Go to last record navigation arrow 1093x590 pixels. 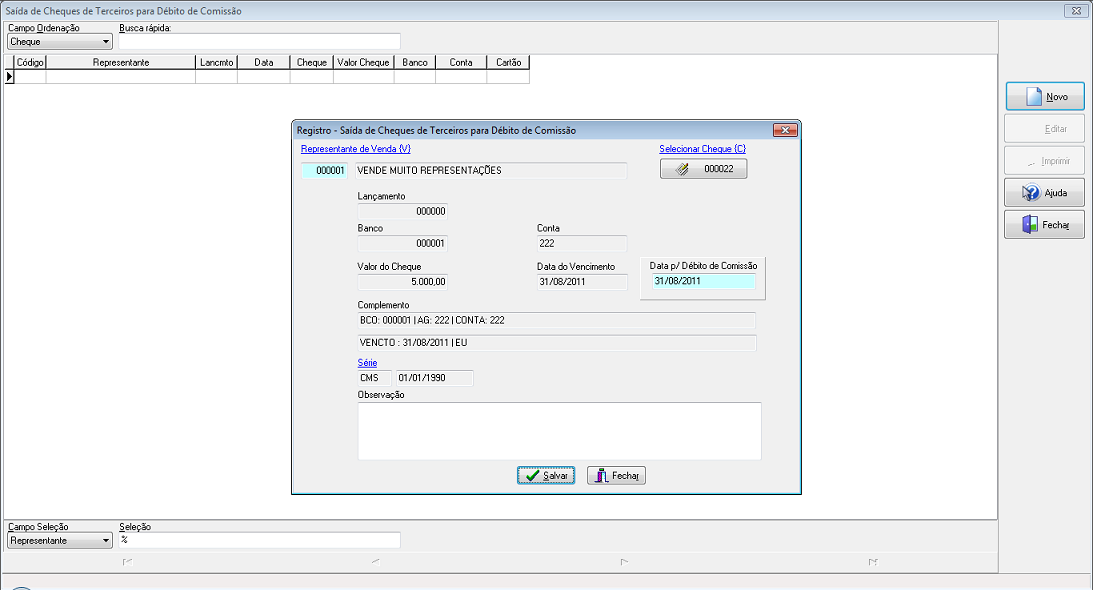coord(873,562)
